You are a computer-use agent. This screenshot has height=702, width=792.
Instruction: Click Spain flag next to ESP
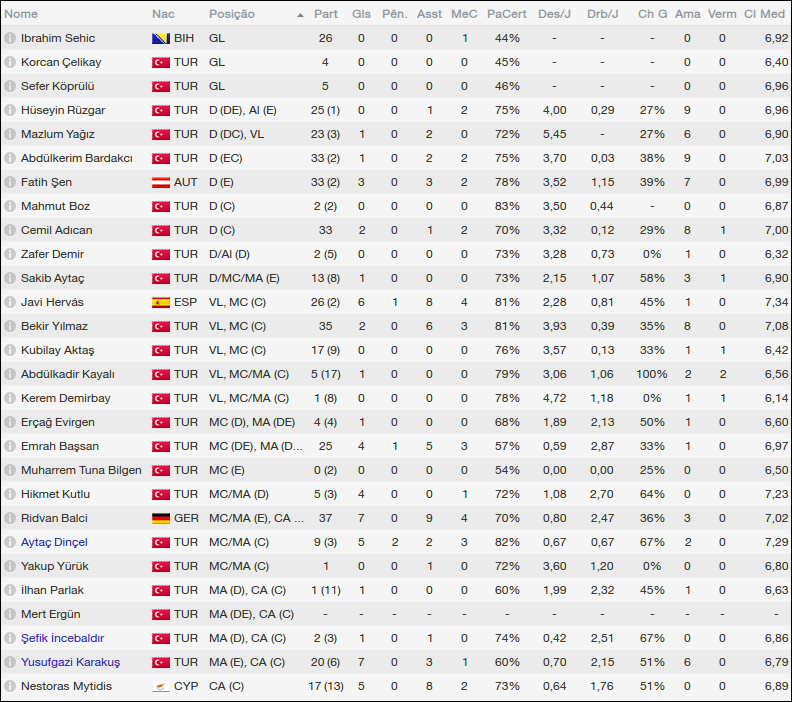click(x=160, y=302)
